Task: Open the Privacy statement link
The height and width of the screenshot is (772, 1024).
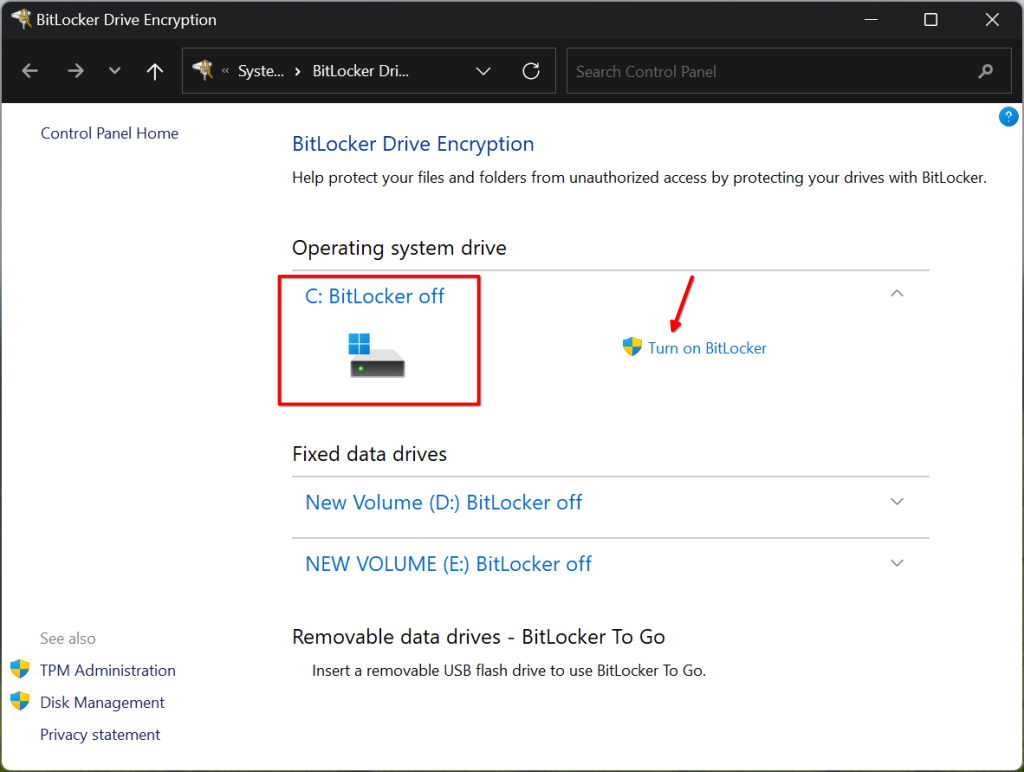Action: (100, 735)
